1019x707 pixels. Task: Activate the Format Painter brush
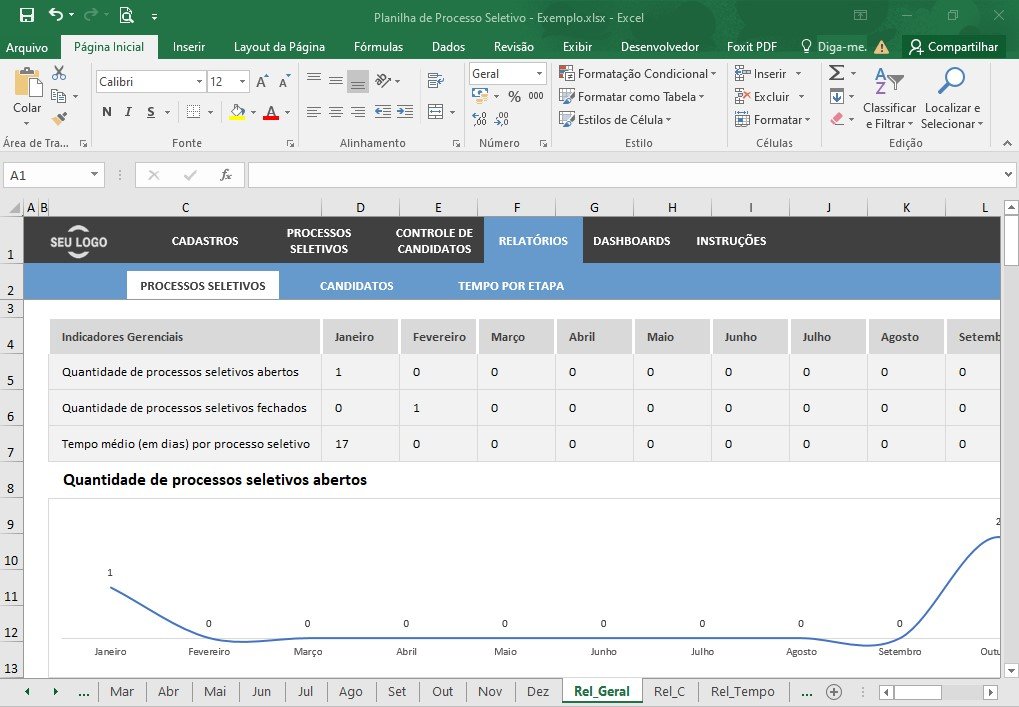point(59,118)
